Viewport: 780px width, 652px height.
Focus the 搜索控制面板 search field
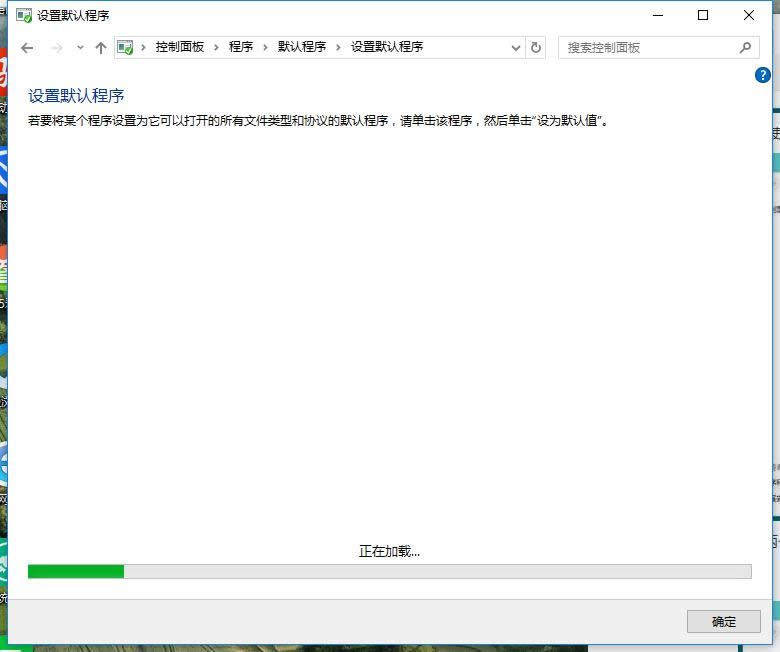click(650, 47)
